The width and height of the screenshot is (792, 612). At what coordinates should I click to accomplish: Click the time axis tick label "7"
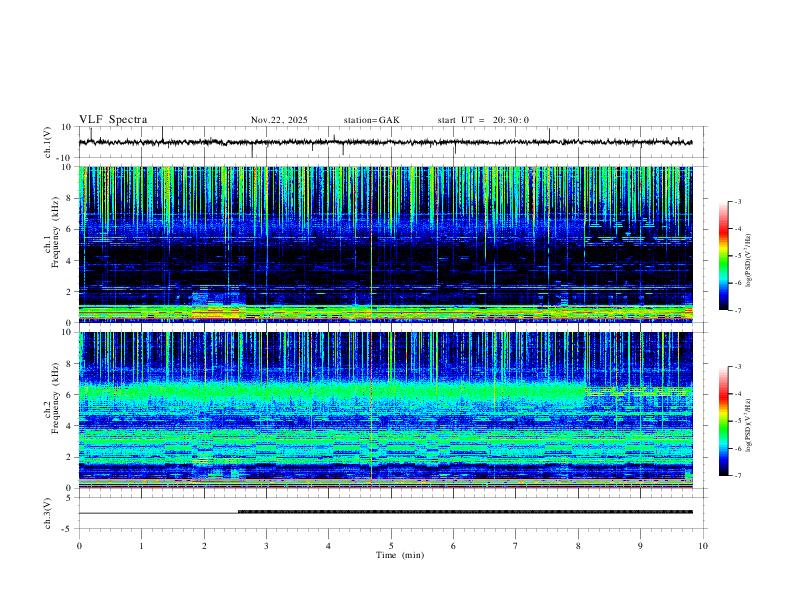point(516,546)
